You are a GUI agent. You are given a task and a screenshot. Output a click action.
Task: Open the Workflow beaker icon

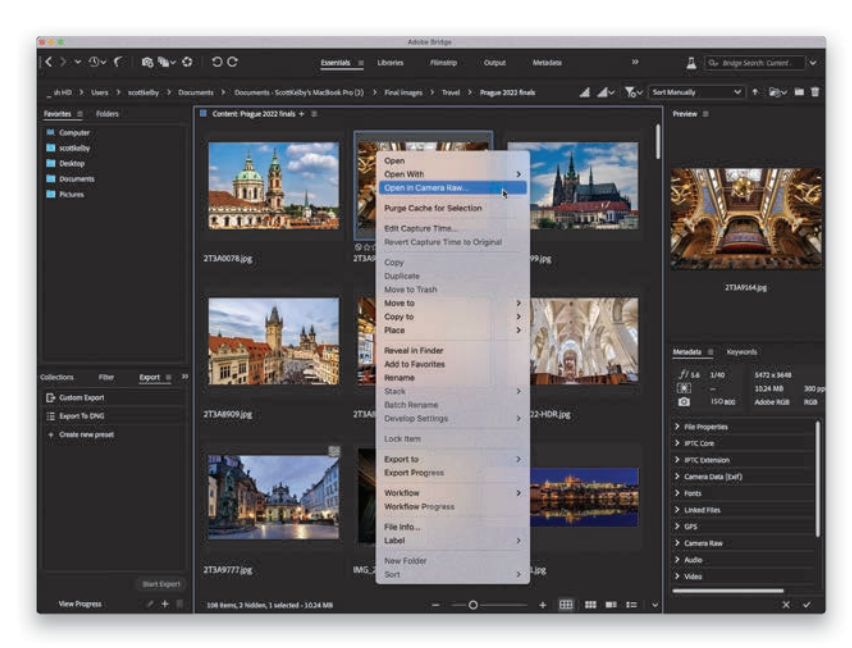click(x=690, y=62)
